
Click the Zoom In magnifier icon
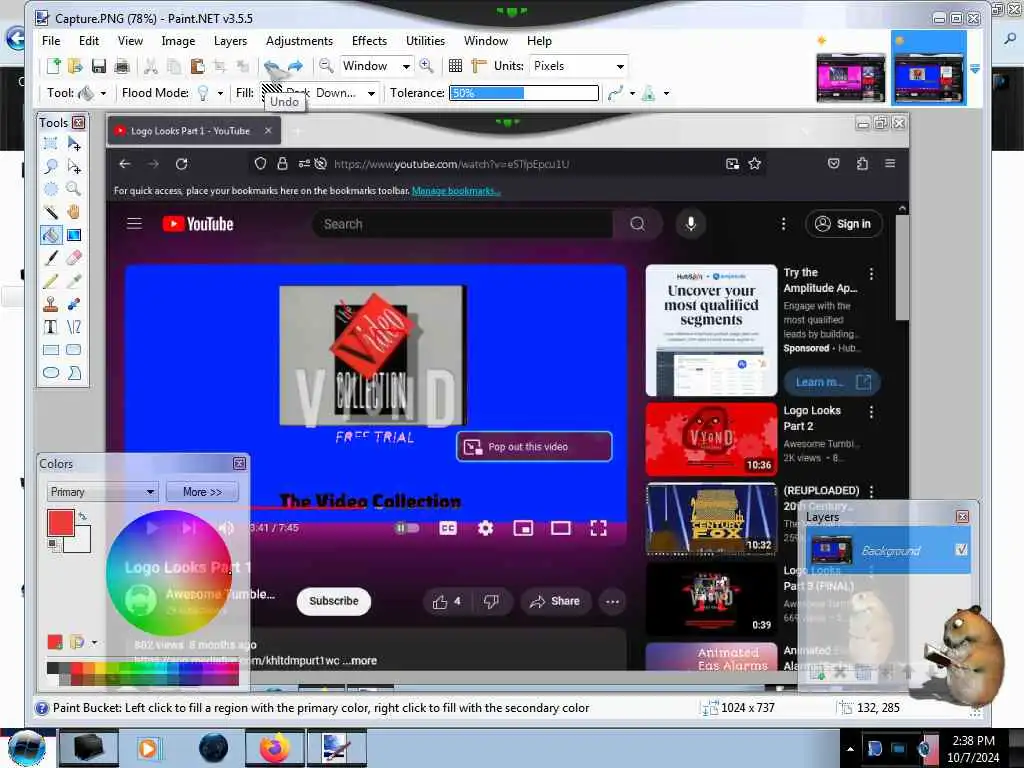click(x=426, y=66)
